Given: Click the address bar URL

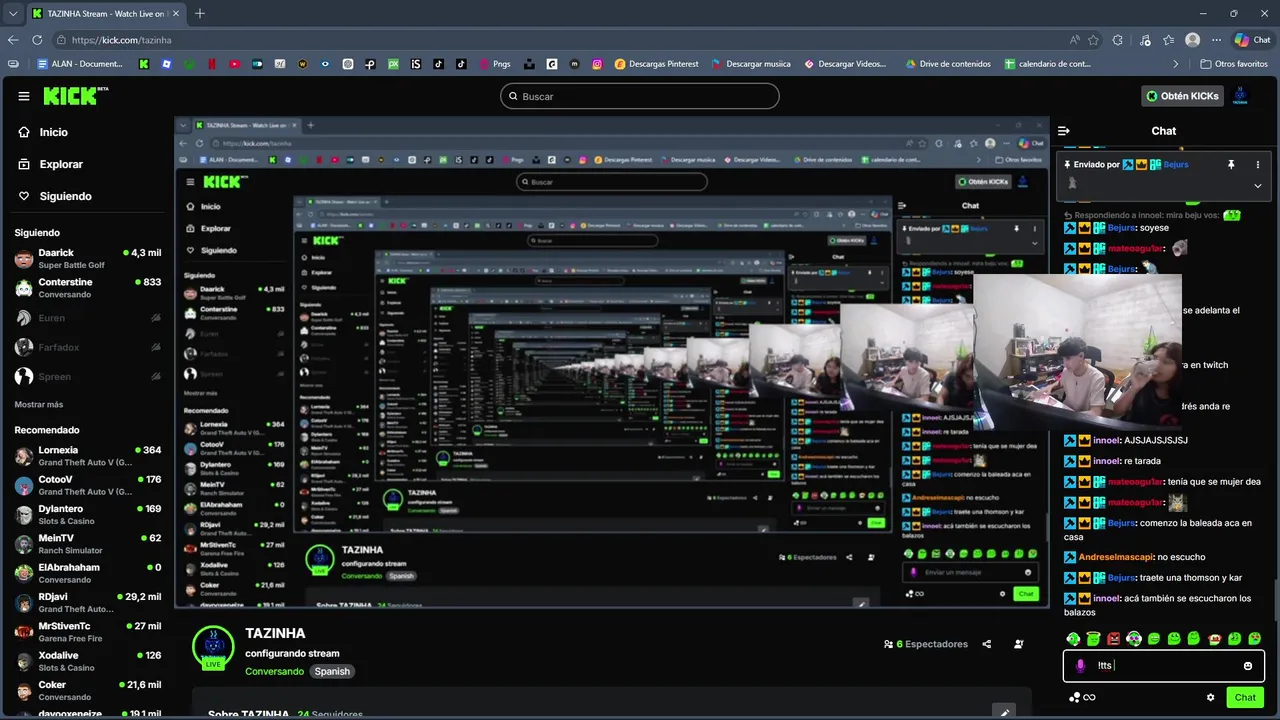Looking at the screenshot, I should click(x=122, y=40).
